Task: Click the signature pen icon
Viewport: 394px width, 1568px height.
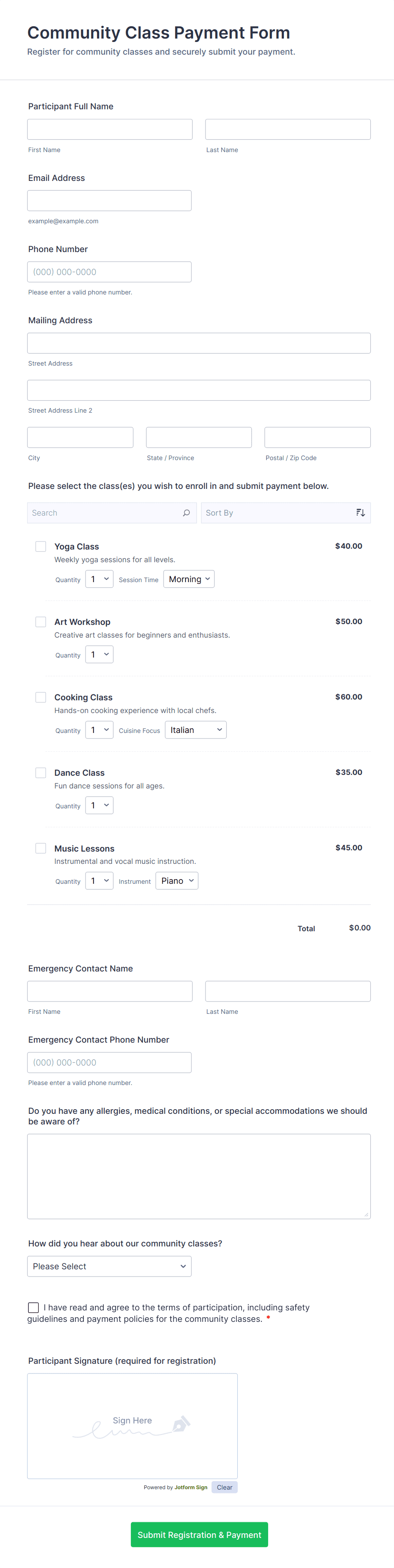Action: tap(181, 1424)
